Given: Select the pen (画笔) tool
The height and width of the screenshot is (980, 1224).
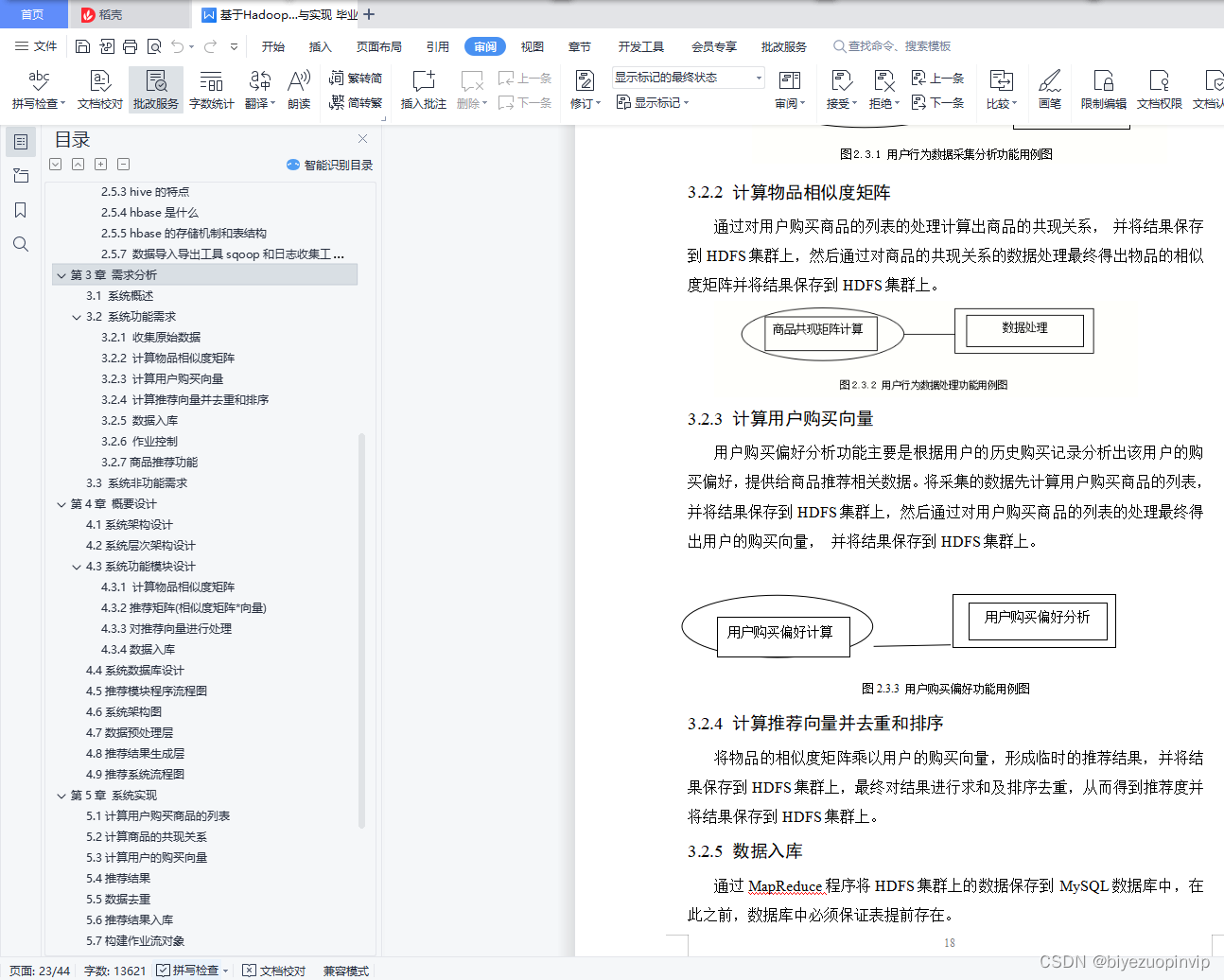Looking at the screenshot, I should coord(1050,89).
